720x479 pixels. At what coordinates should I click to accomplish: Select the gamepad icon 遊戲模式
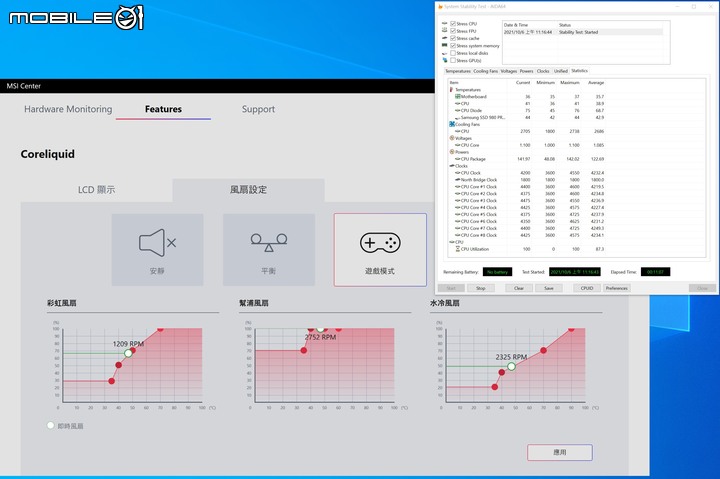point(380,243)
